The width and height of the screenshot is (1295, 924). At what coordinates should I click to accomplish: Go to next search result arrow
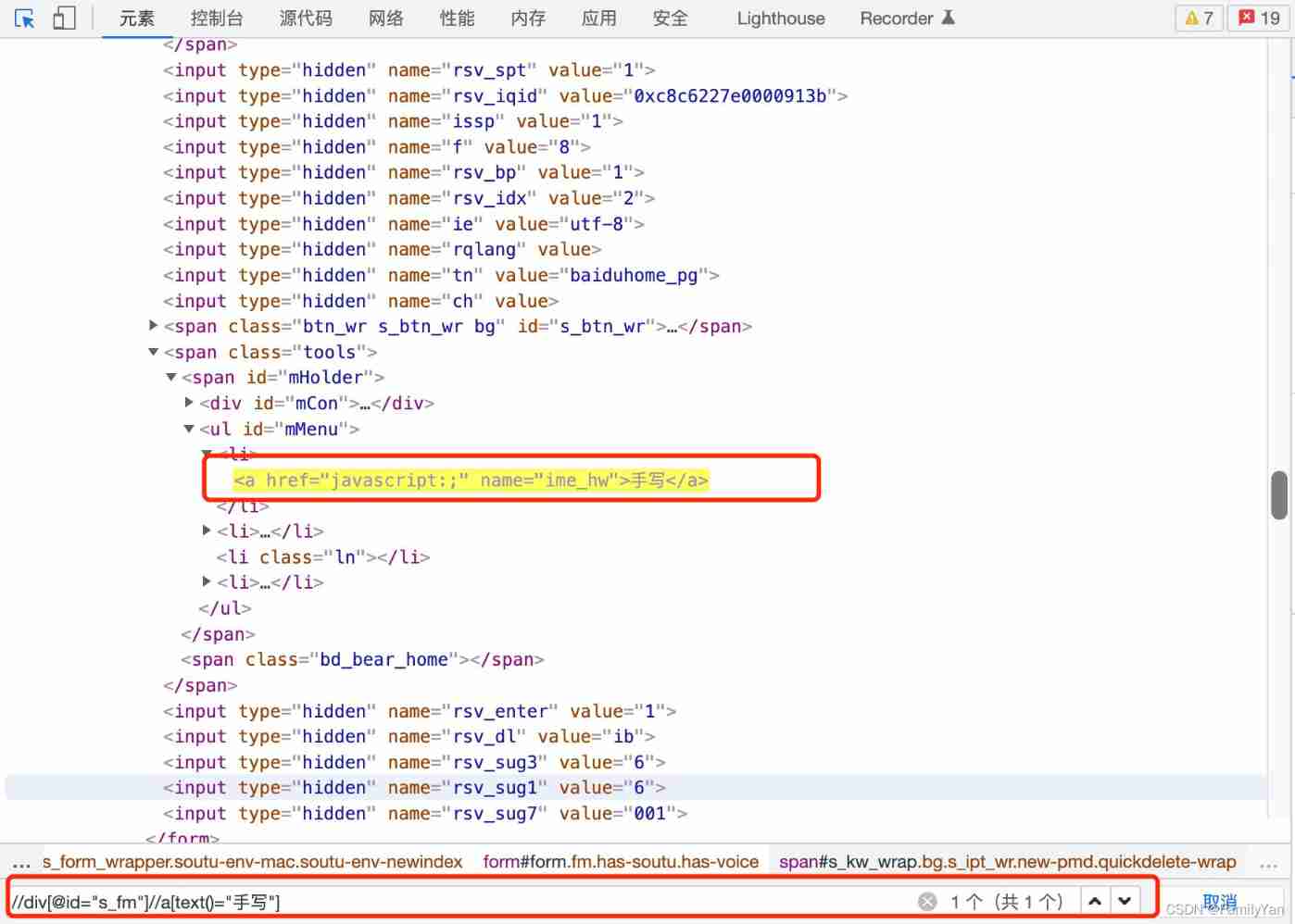(x=1125, y=901)
